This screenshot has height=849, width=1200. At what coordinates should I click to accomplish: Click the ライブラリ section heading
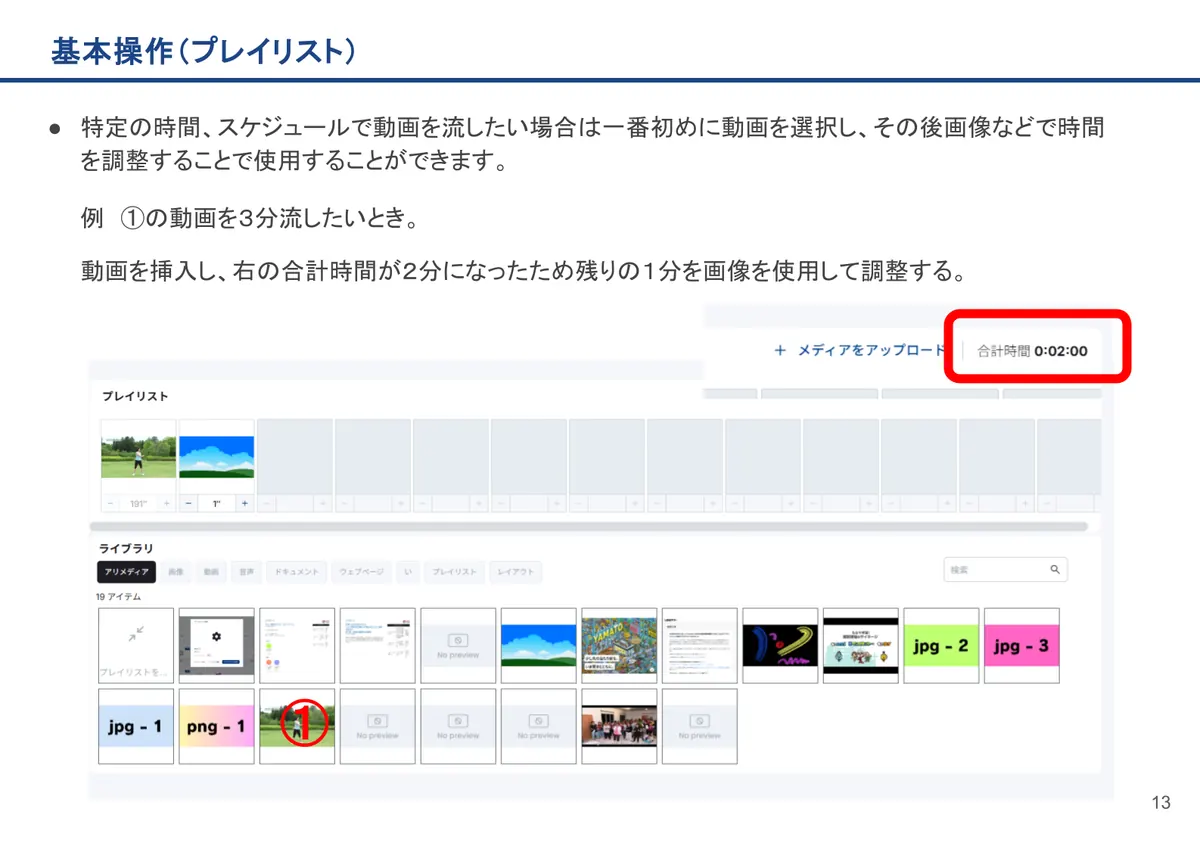(x=126, y=548)
